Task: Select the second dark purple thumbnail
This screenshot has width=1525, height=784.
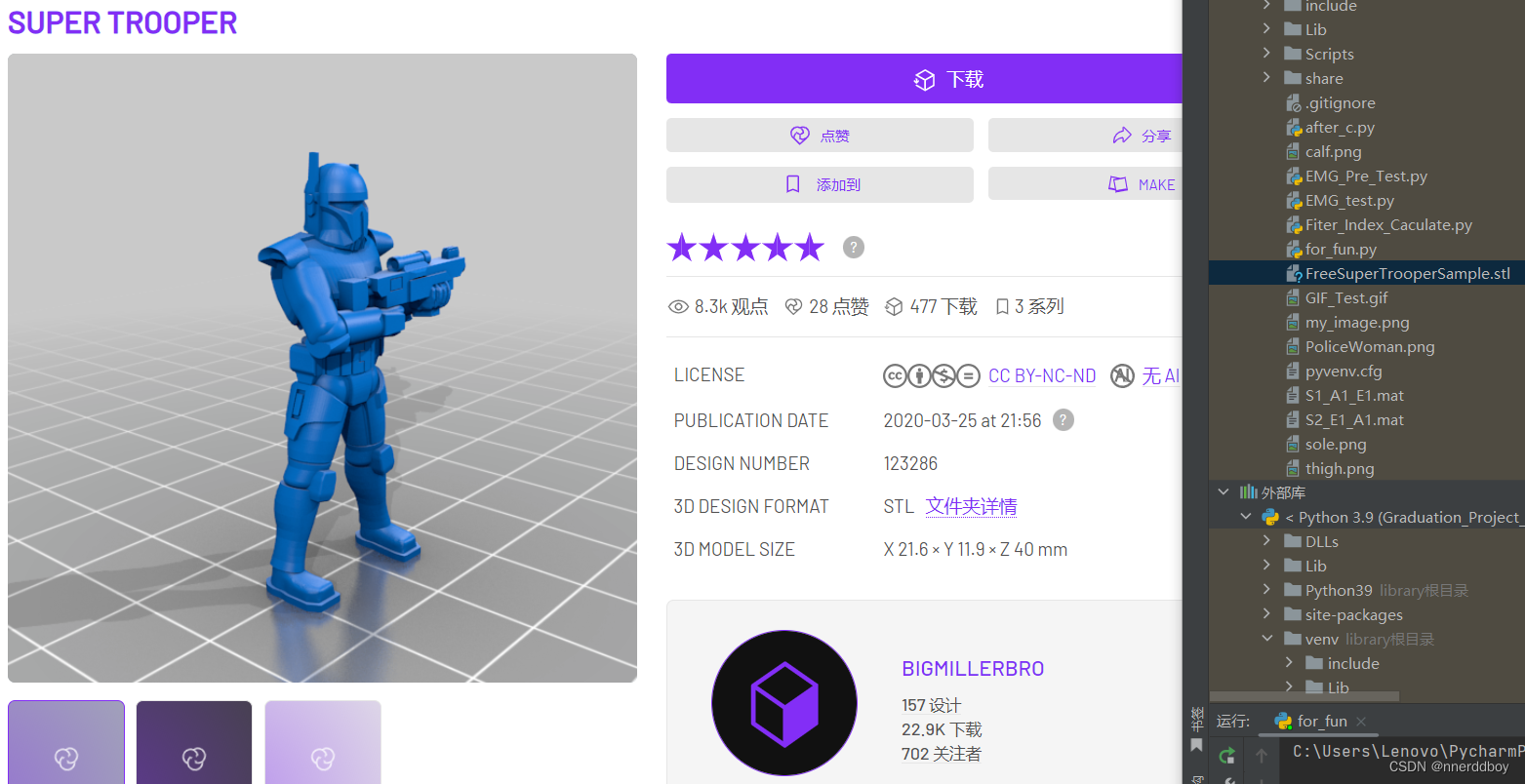Action: (194, 742)
